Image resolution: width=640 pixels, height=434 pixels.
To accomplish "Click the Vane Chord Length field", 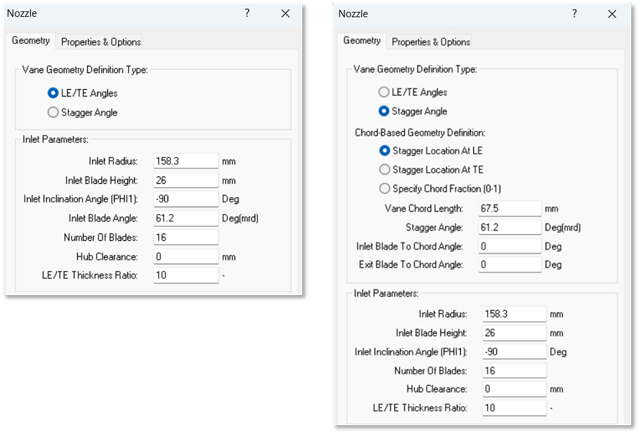I will tap(510, 208).
